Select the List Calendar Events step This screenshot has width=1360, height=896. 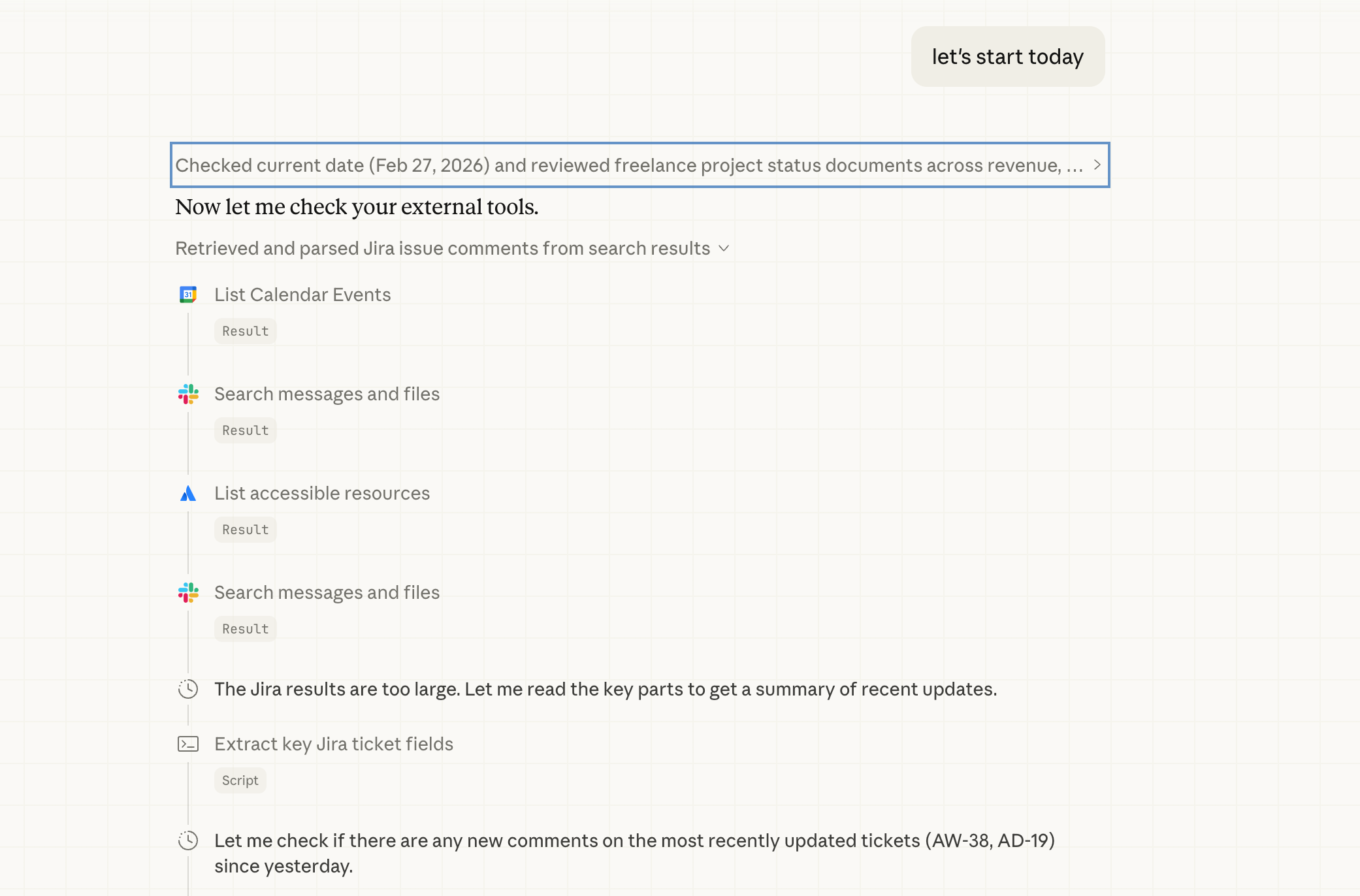pos(302,295)
